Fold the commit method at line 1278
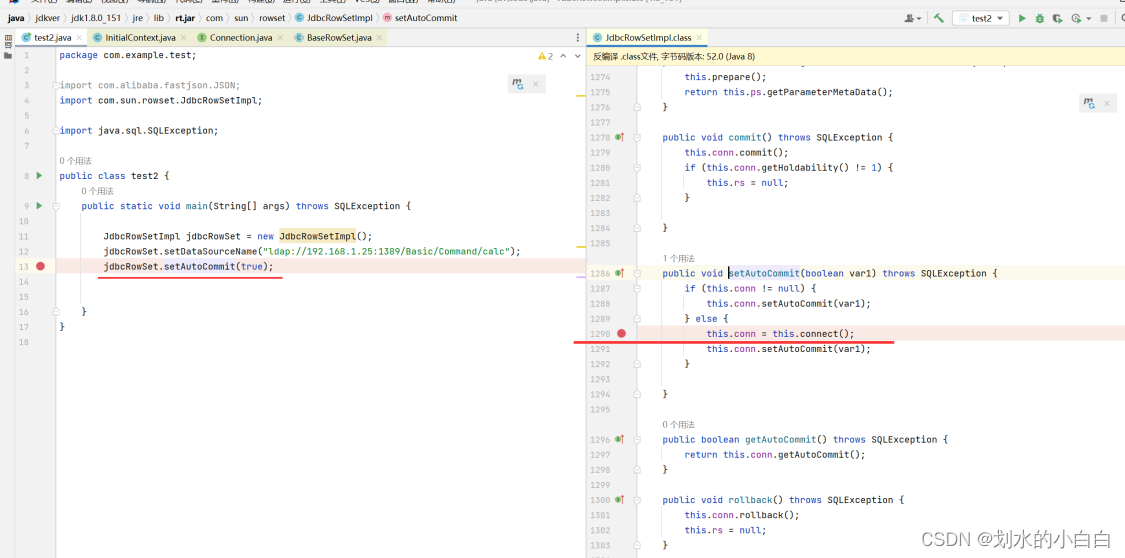The height and width of the screenshot is (558, 1125). 636,137
